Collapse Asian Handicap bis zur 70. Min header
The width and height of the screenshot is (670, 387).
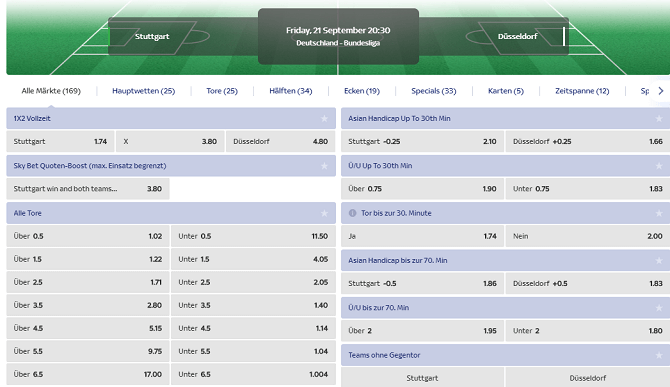505,261
